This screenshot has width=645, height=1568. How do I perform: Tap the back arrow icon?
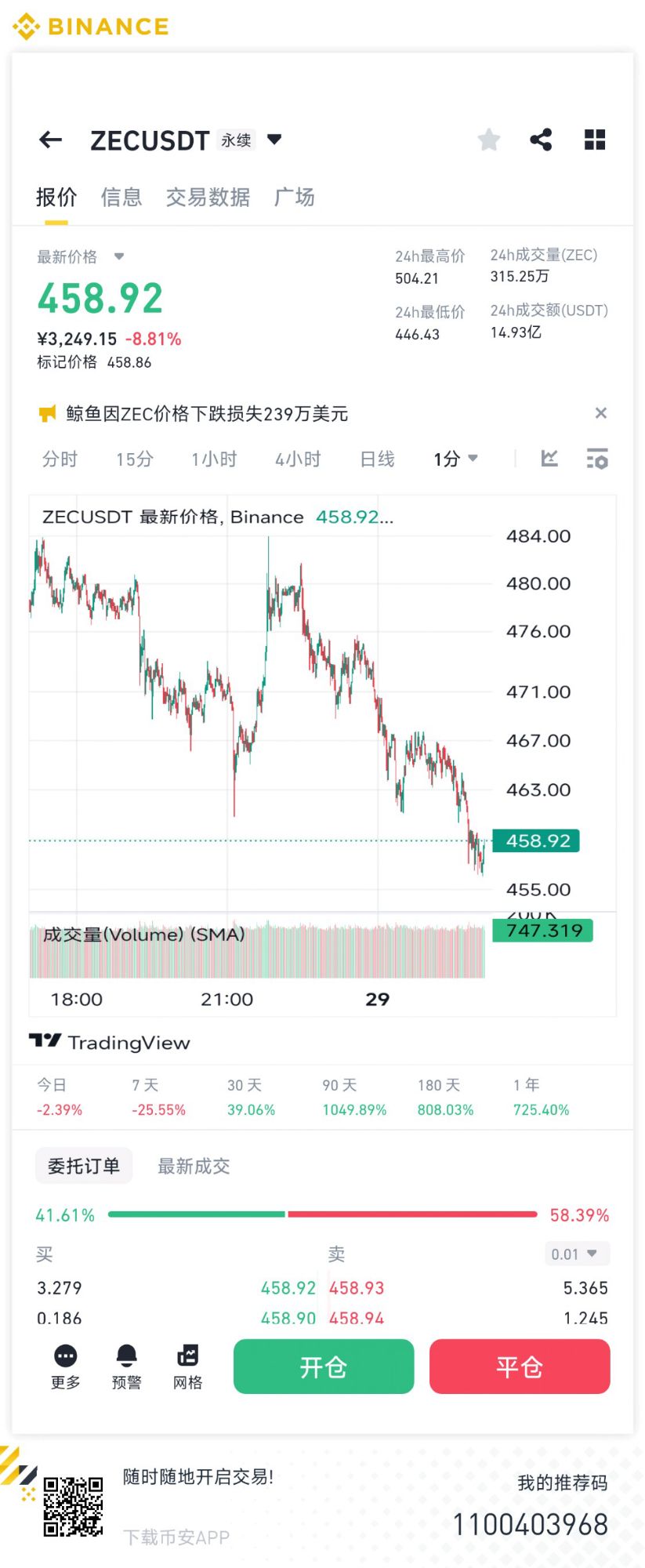(x=51, y=140)
